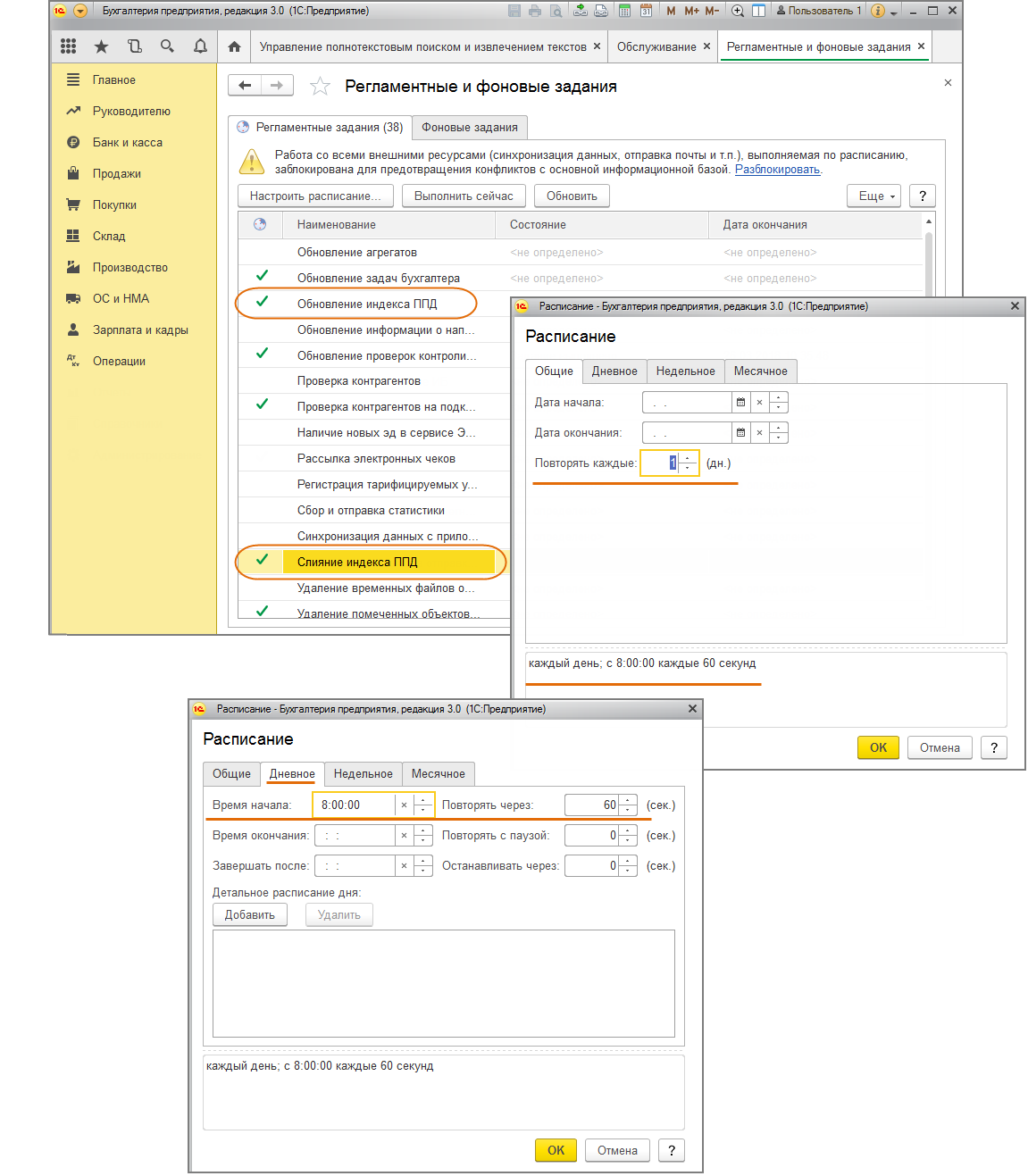1028x1176 pixels.
Task: Click OK in the upper Расписание dialog
Action: 878,747
